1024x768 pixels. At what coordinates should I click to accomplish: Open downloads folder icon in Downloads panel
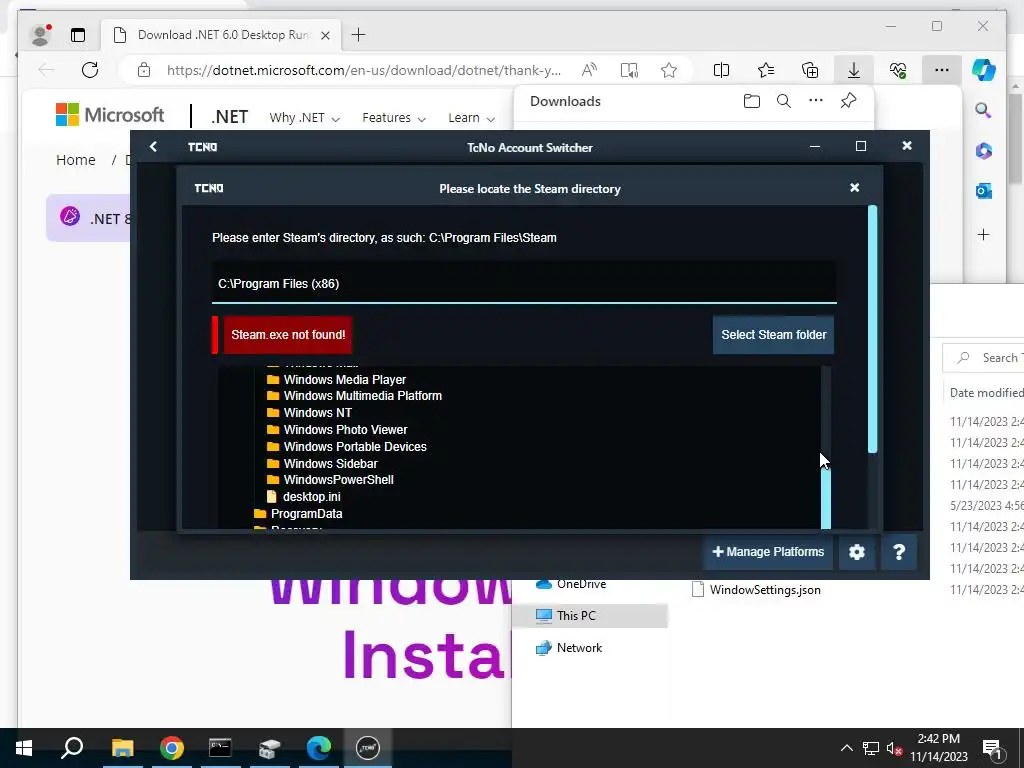click(752, 101)
